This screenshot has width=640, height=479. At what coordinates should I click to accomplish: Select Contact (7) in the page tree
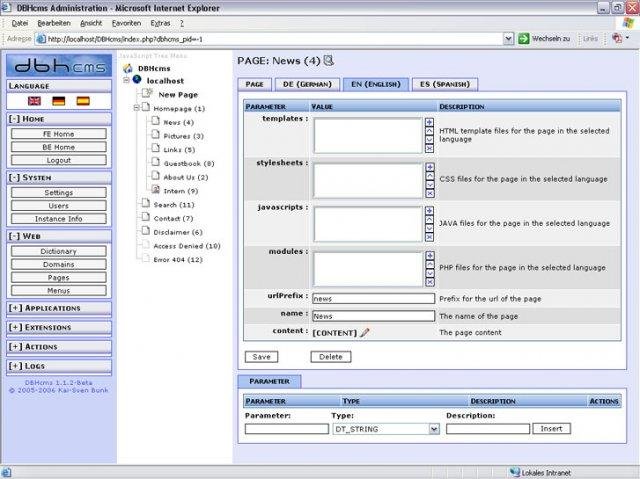click(173, 218)
